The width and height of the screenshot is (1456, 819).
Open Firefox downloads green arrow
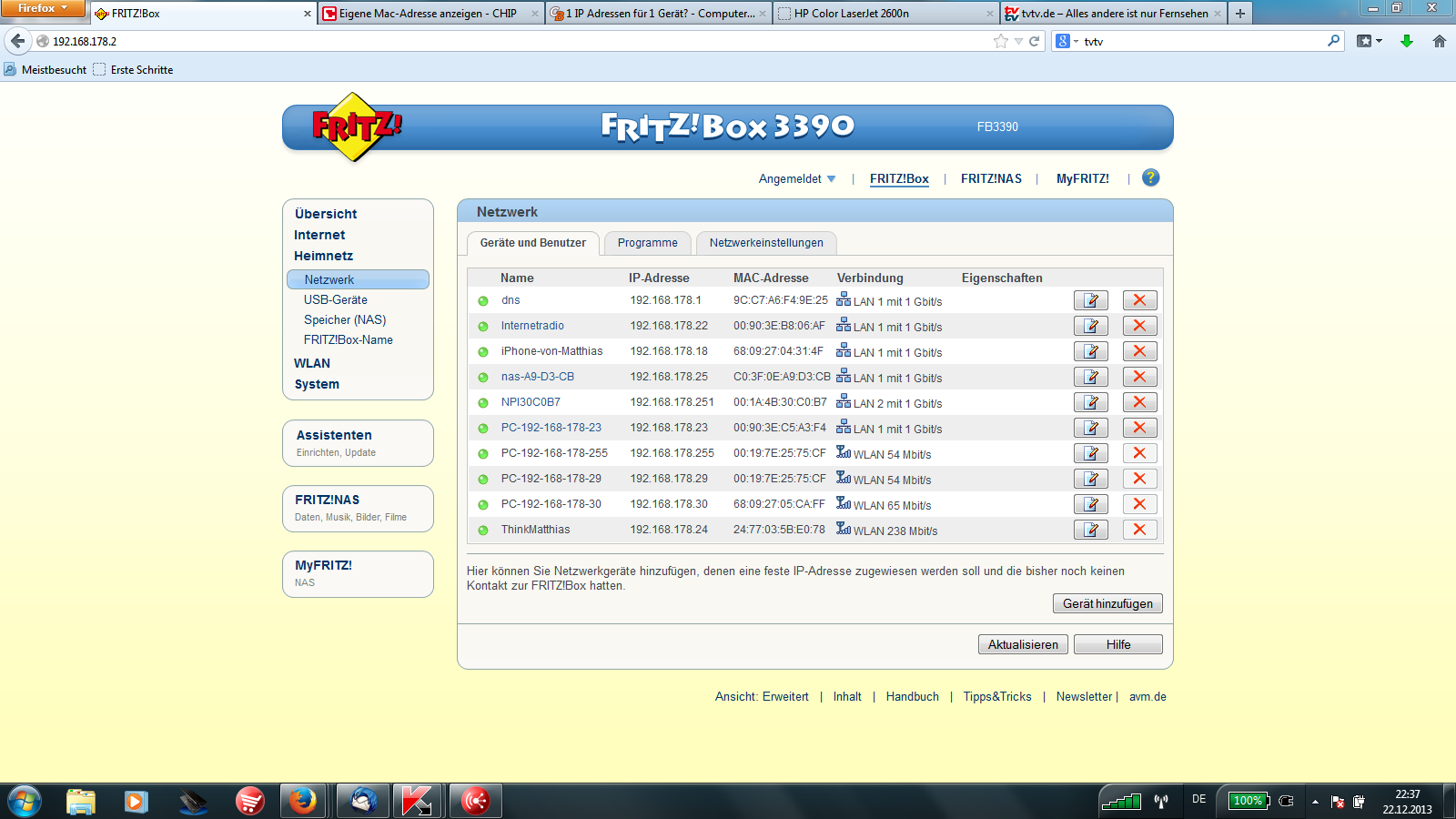(1407, 41)
